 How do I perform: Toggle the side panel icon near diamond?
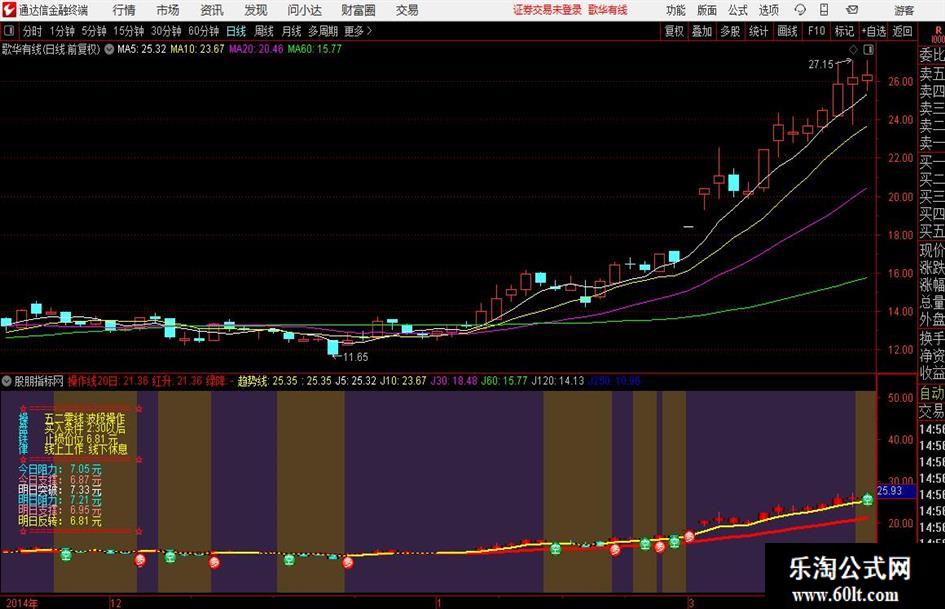(x=868, y=49)
